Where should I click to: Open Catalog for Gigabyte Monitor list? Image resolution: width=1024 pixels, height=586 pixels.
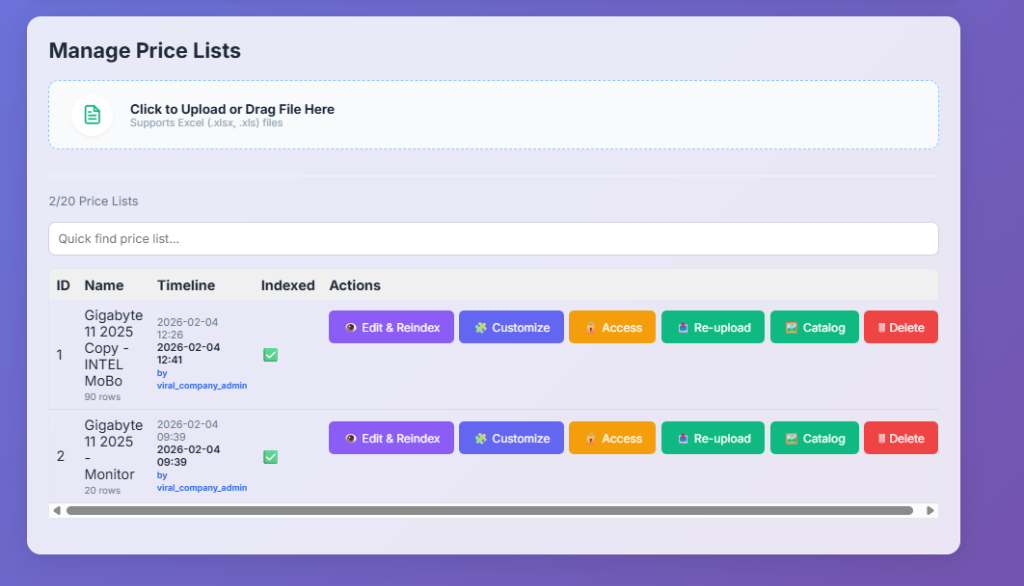point(814,438)
